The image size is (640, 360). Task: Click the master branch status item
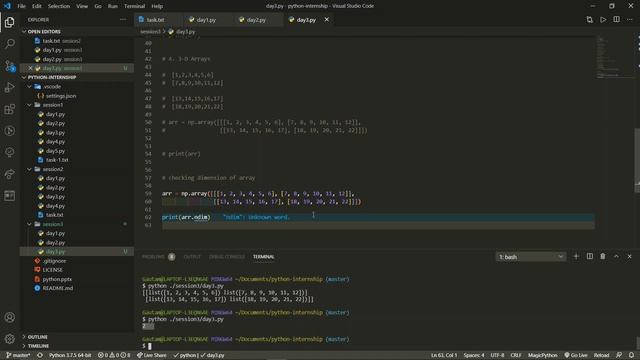[18, 355]
